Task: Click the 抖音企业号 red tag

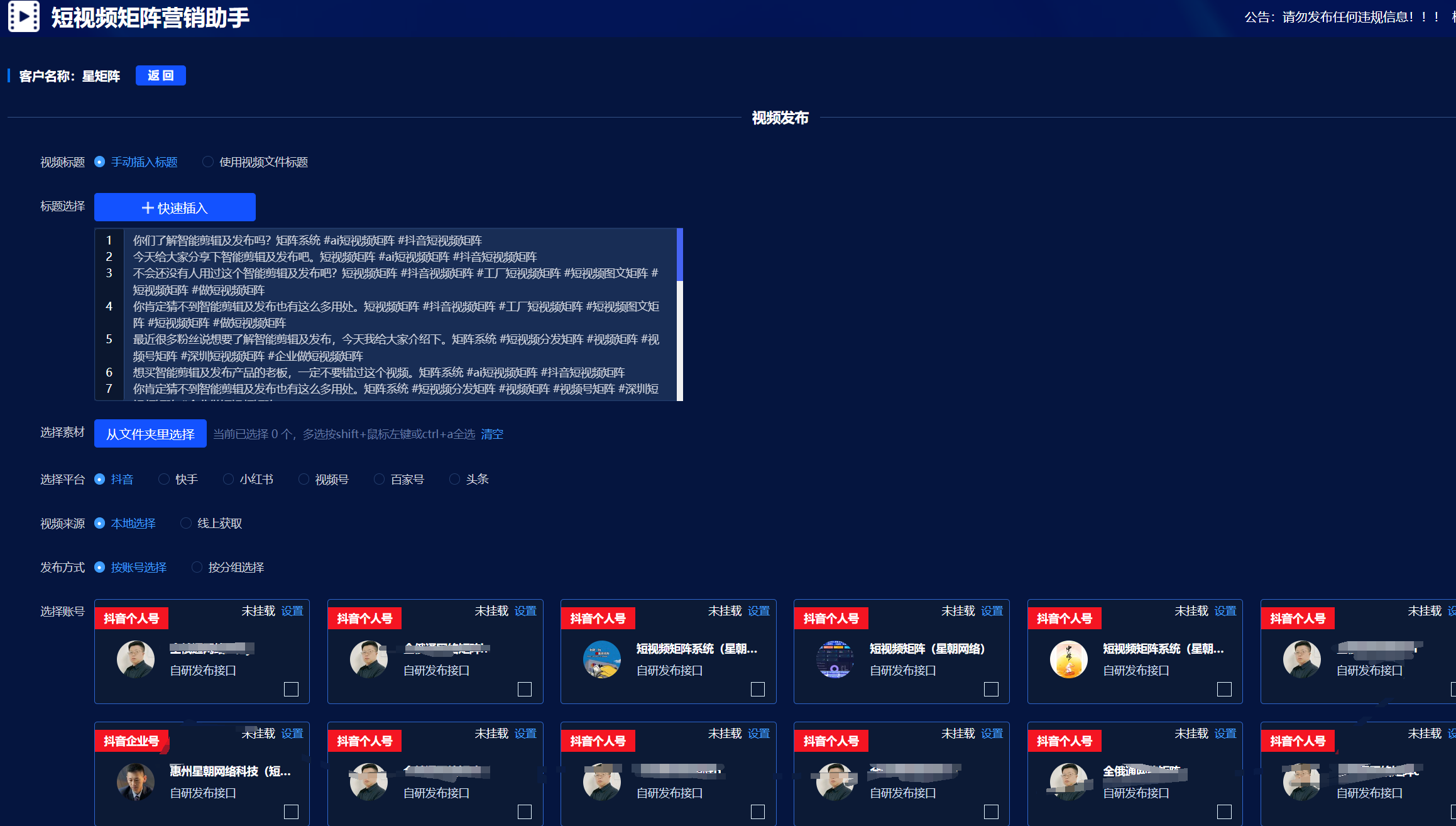Action: (x=131, y=741)
